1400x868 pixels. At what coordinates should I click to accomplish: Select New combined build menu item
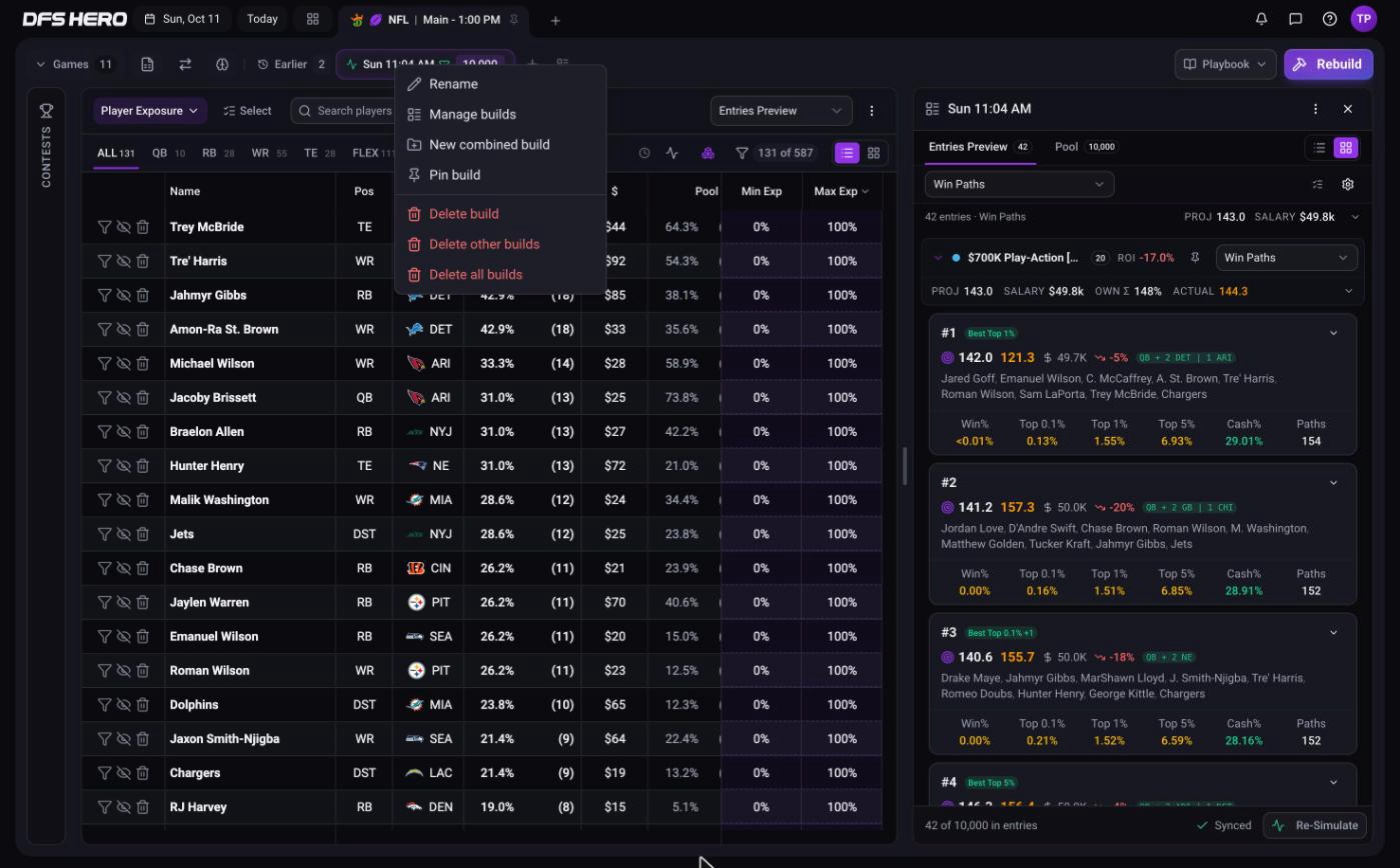tap(500, 144)
